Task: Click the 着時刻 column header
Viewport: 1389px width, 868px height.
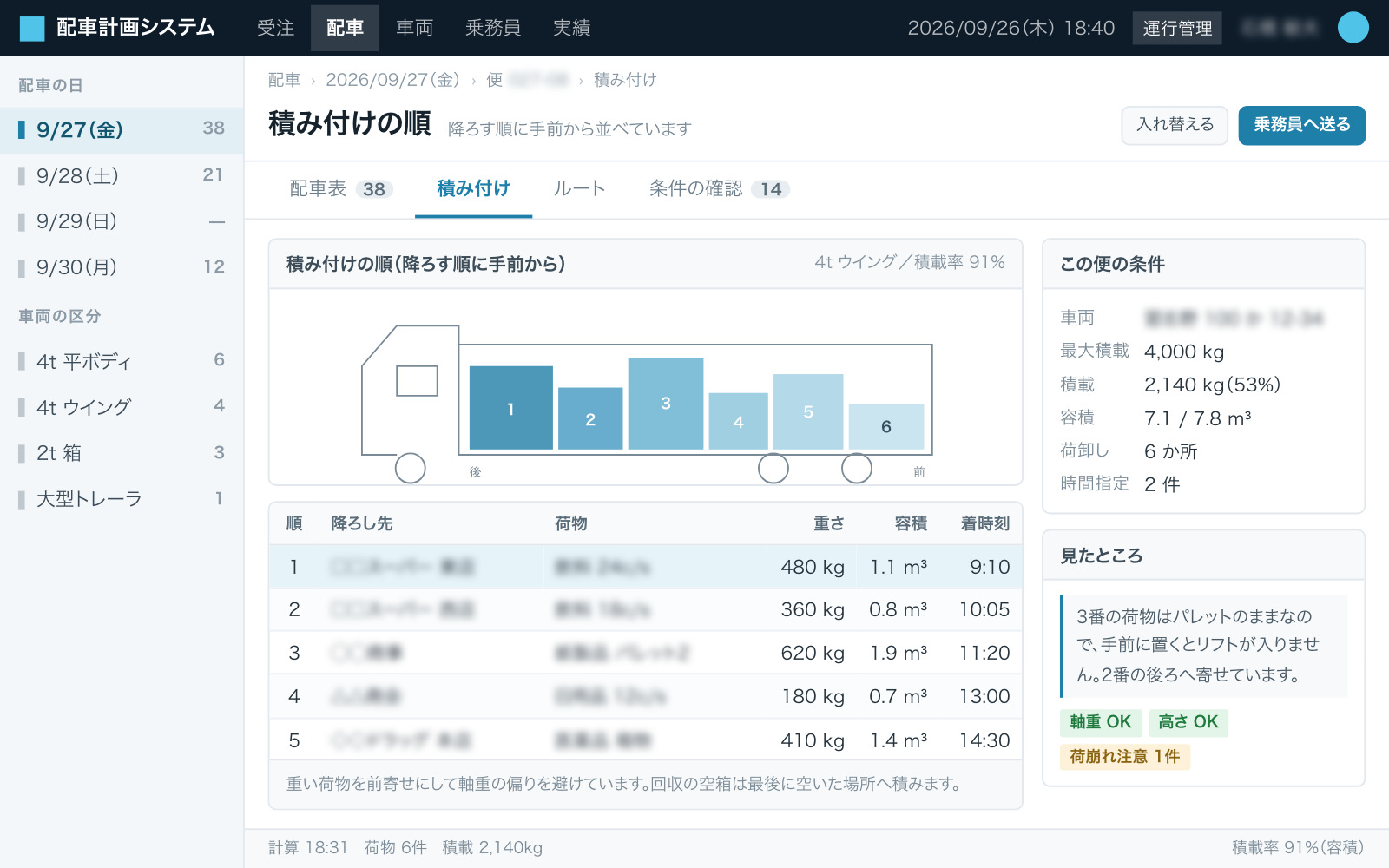Action: click(985, 523)
